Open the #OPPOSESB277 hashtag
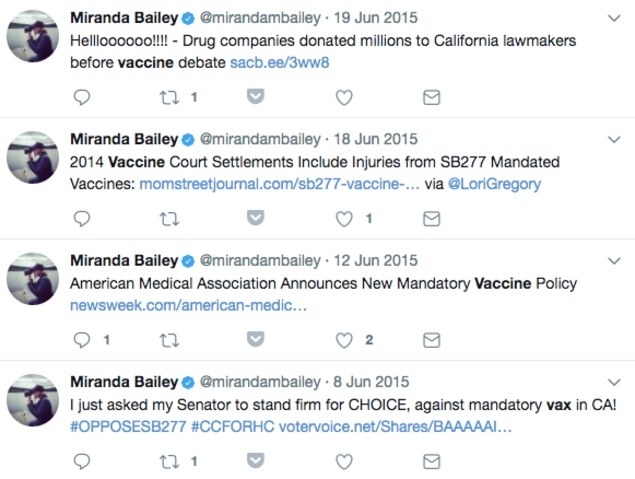 click(128, 426)
